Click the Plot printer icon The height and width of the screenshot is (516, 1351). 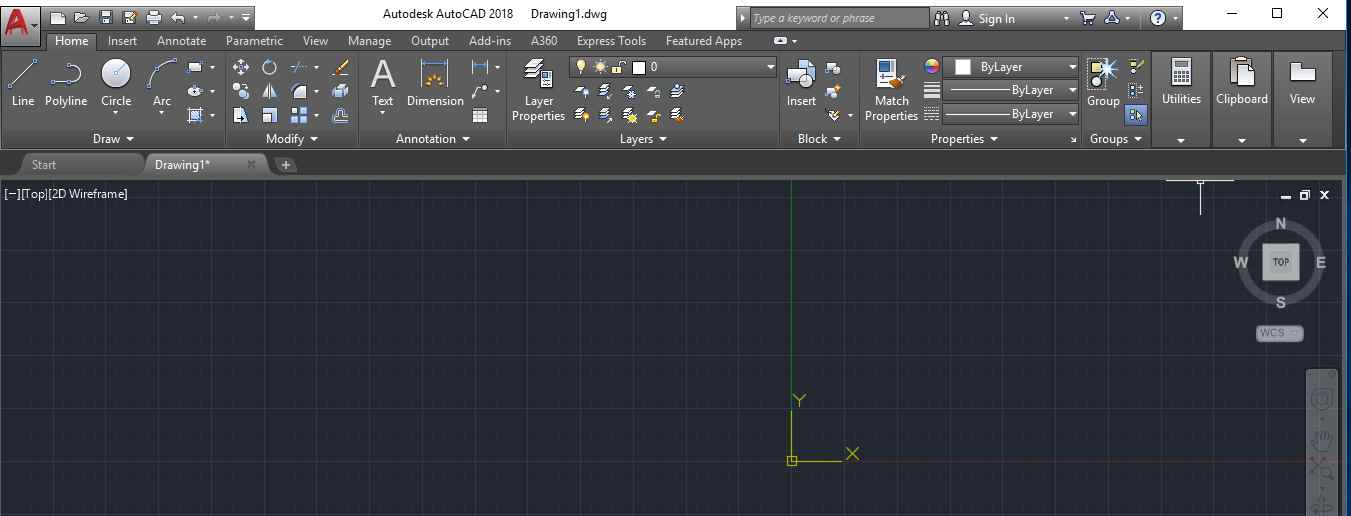coord(153,18)
